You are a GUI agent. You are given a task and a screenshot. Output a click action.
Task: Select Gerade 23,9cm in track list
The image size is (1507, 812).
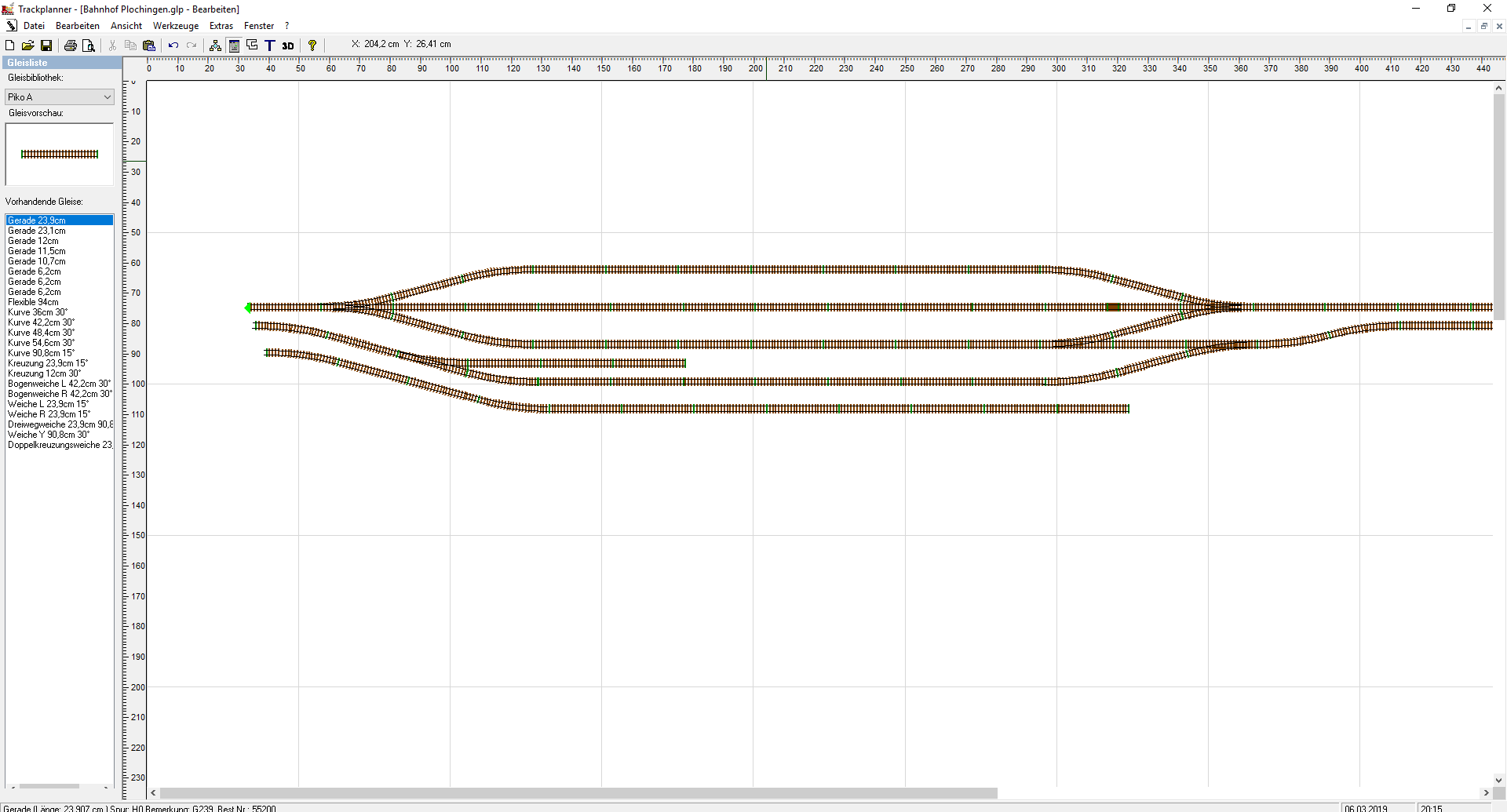point(60,220)
